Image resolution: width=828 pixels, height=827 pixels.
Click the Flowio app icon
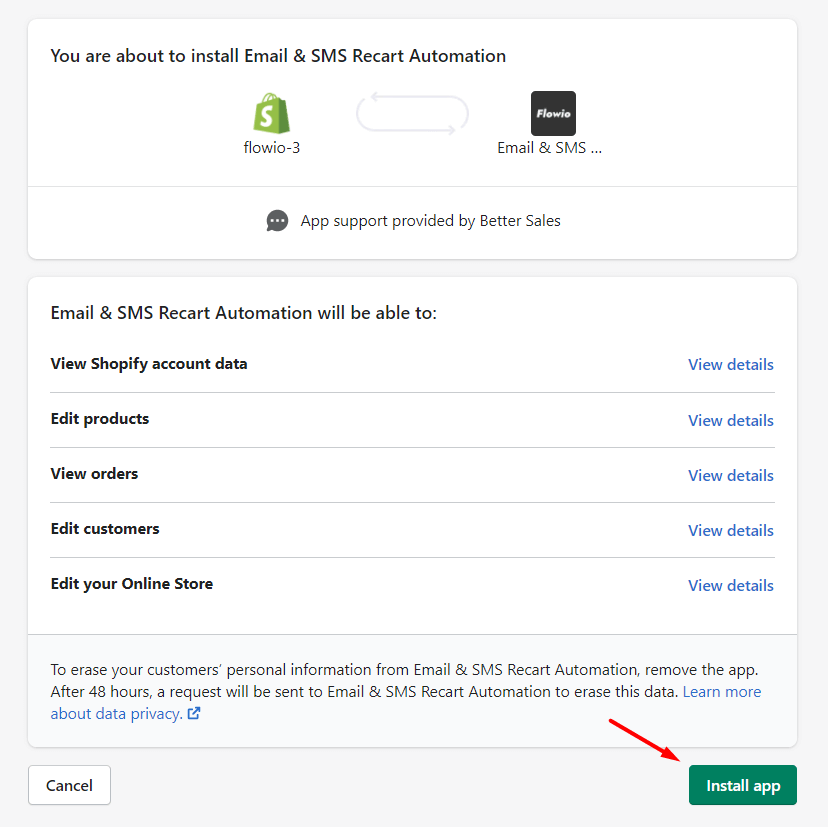(553, 114)
